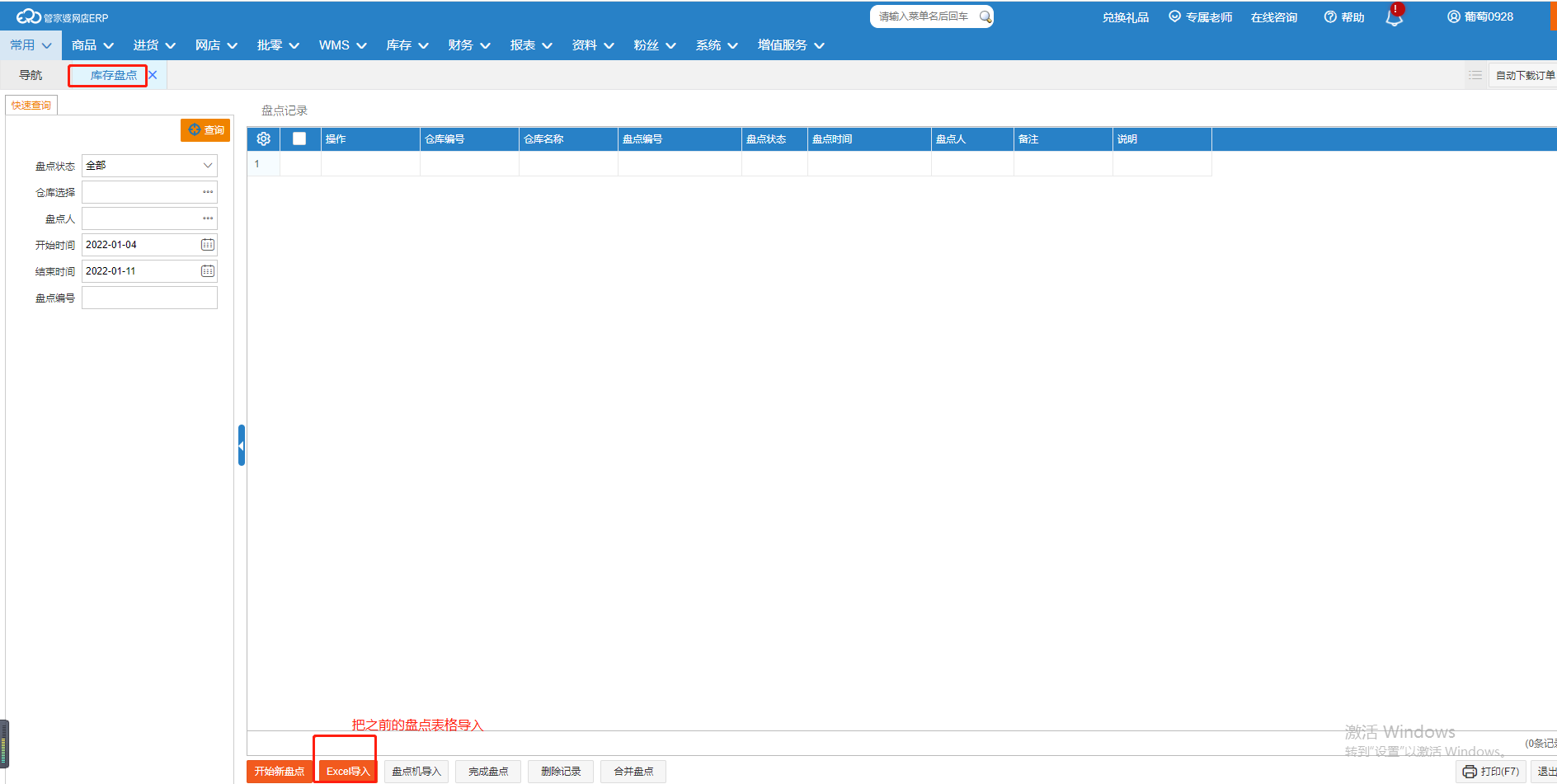Click the 盘点编号 input field

pyautogui.click(x=149, y=298)
